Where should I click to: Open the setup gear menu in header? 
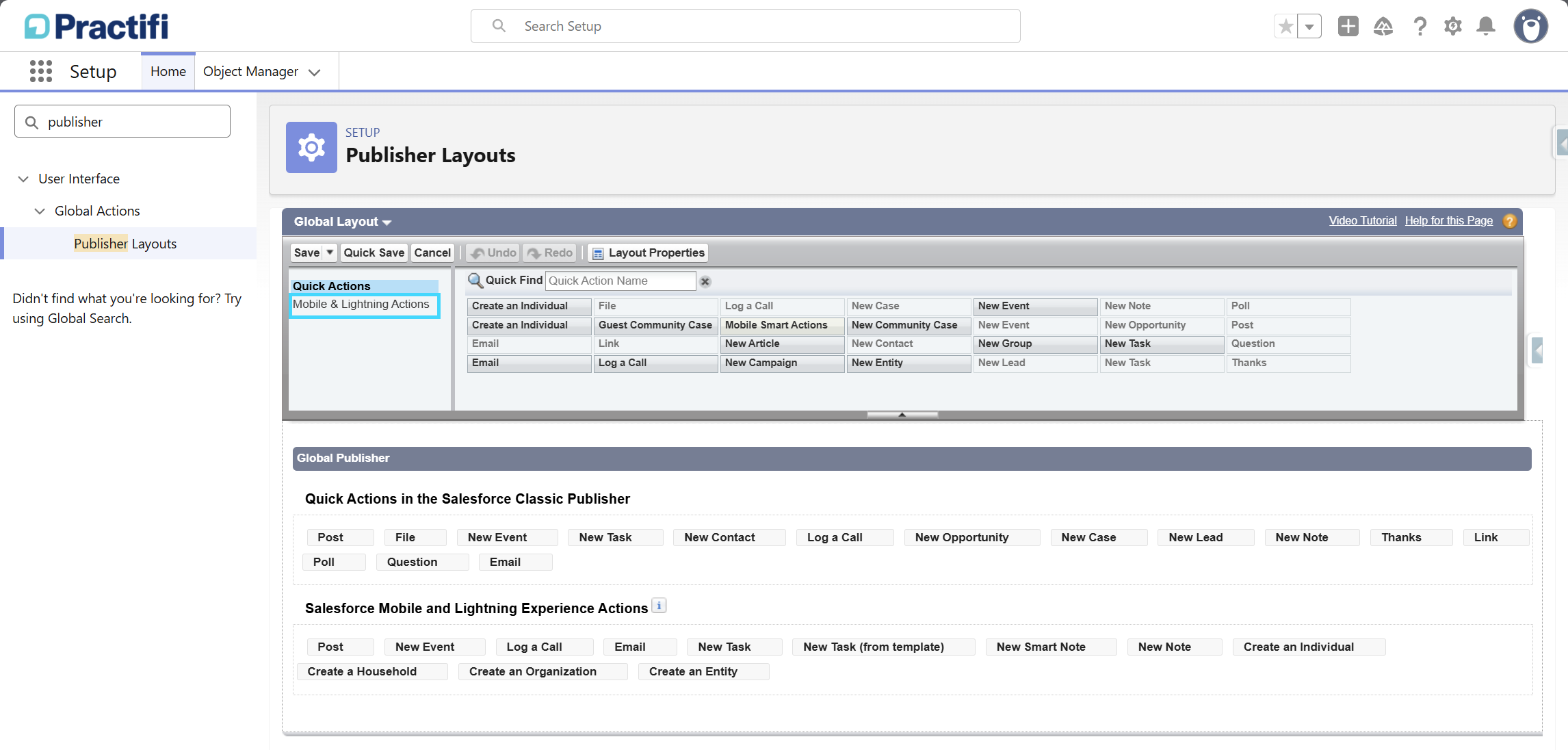tap(1452, 27)
